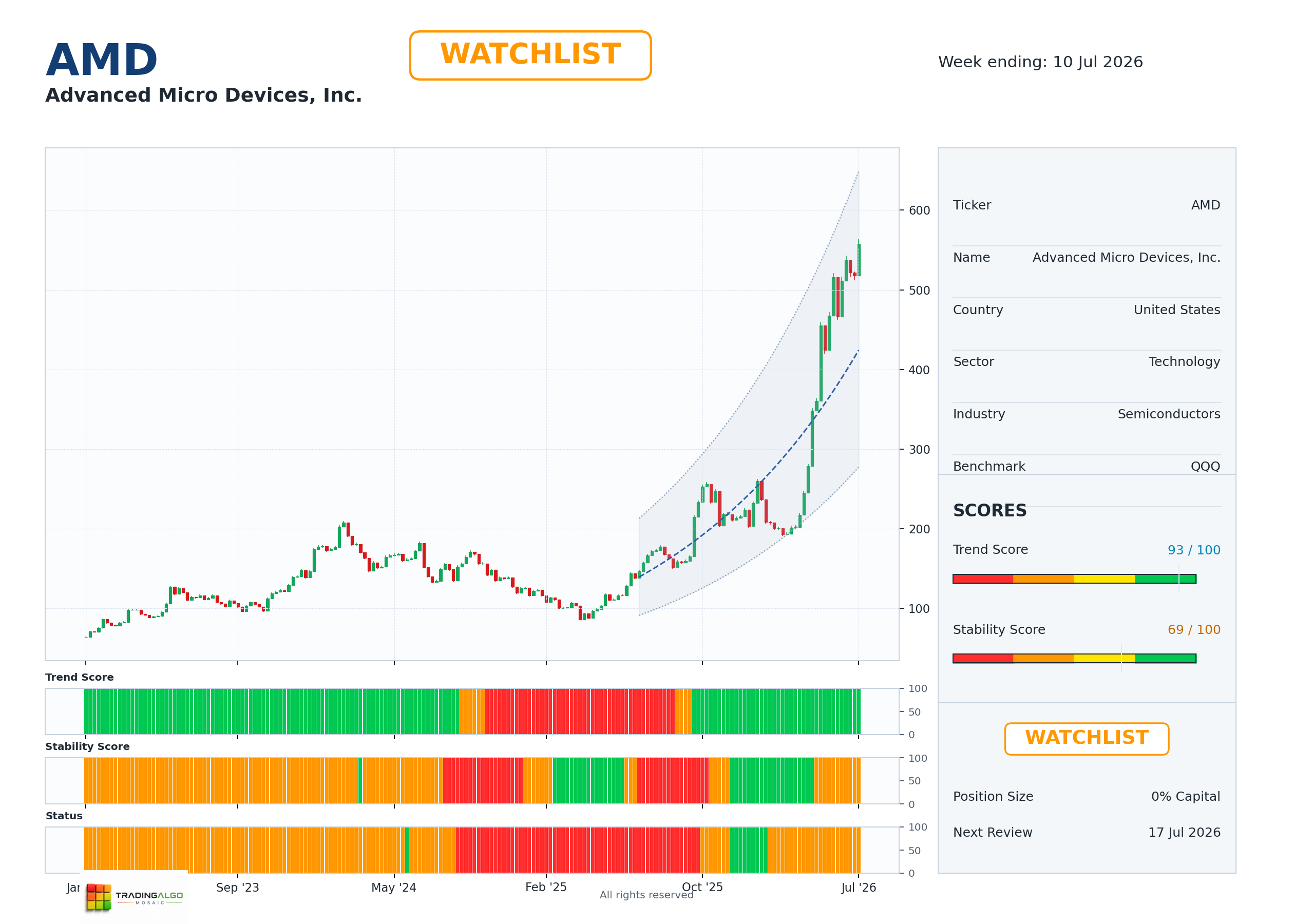Click the 400 price axis label
Image resolution: width=1294 pixels, height=924 pixels.
click(919, 370)
